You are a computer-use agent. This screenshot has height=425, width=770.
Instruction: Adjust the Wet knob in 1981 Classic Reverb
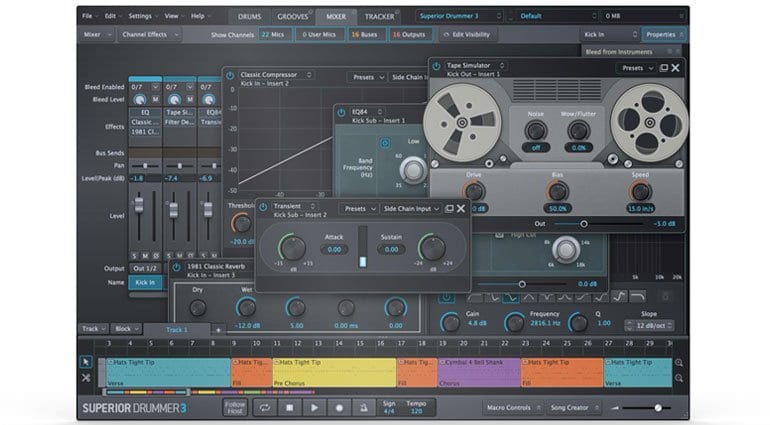coord(247,308)
